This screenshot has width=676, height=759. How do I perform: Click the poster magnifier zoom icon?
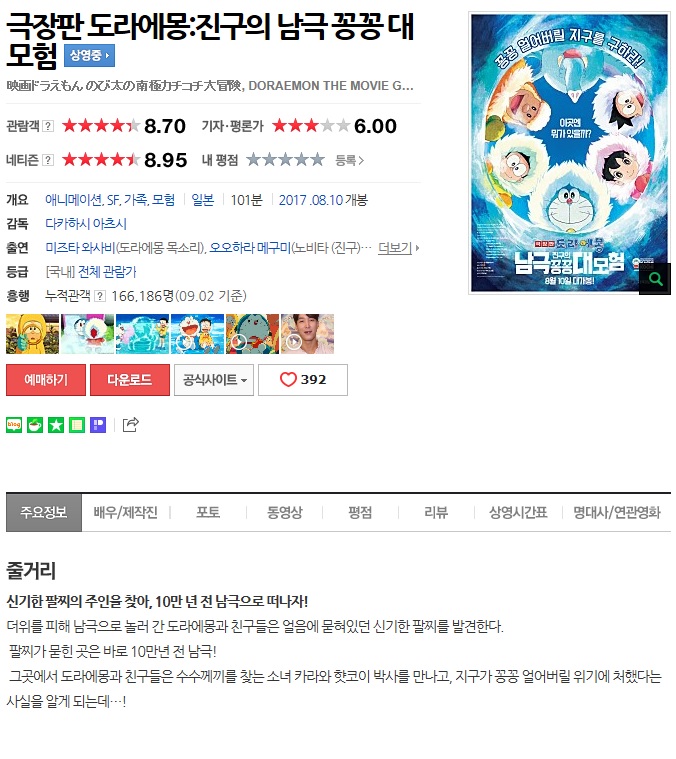655,279
